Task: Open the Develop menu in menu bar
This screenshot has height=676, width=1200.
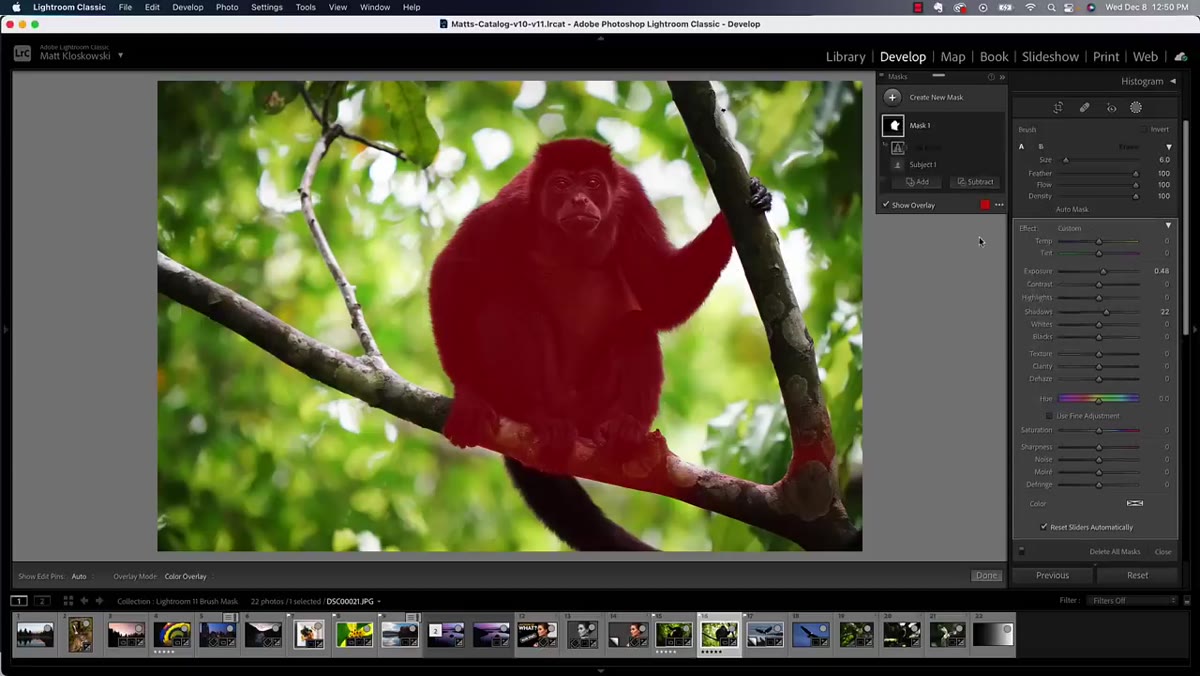Action: (x=187, y=7)
